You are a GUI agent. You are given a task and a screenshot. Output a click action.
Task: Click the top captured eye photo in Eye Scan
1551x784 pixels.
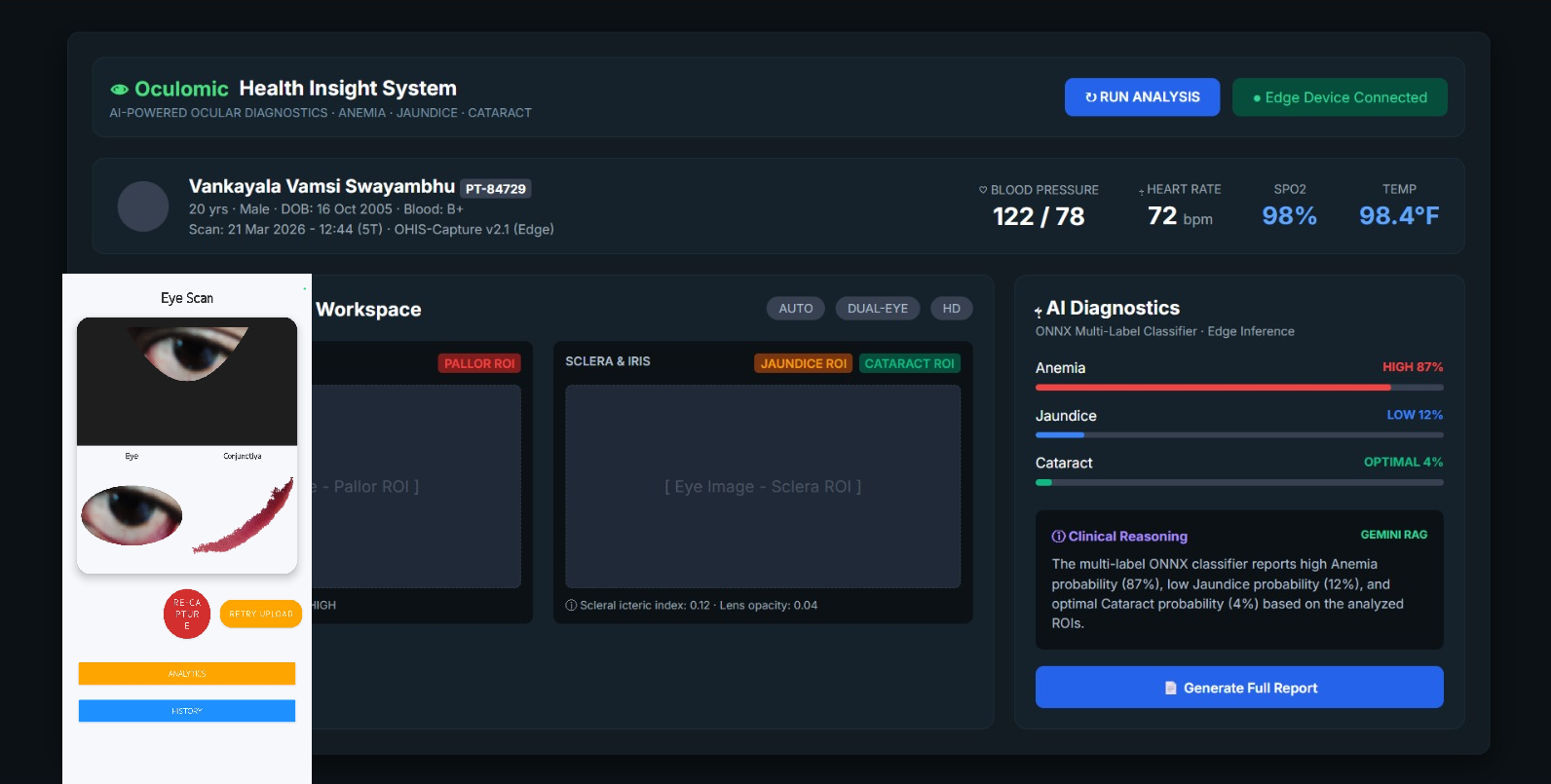[x=187, y=382]
